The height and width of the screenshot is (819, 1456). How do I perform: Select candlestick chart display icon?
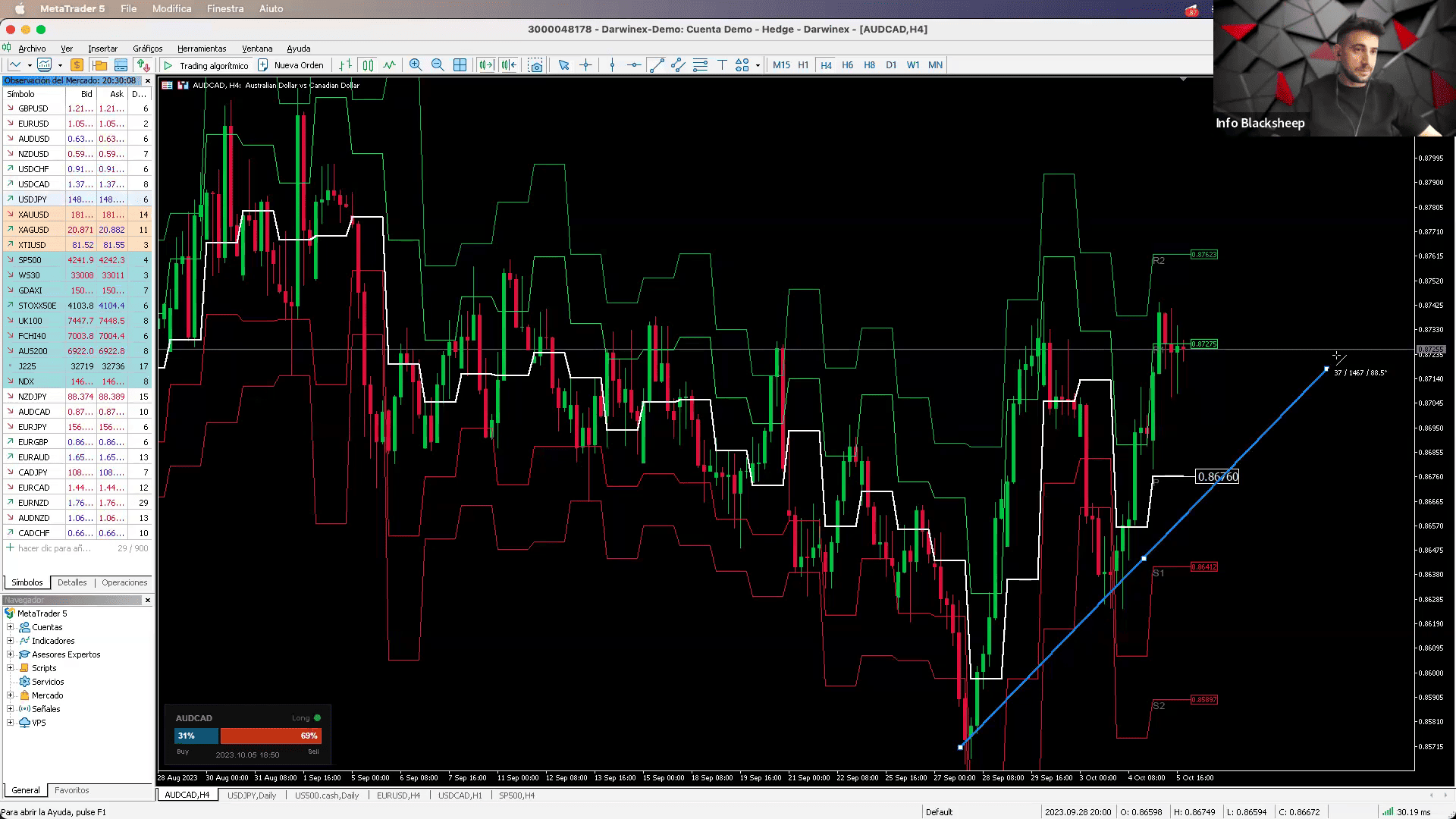coord(368,65)
